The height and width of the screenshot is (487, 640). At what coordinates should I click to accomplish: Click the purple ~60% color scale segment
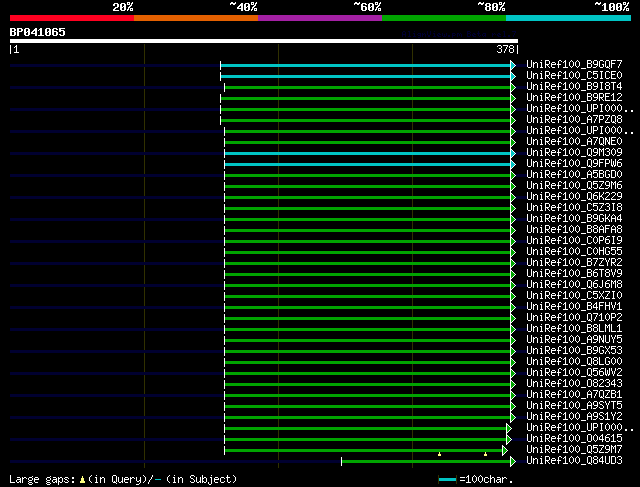(x=319, y=17)
